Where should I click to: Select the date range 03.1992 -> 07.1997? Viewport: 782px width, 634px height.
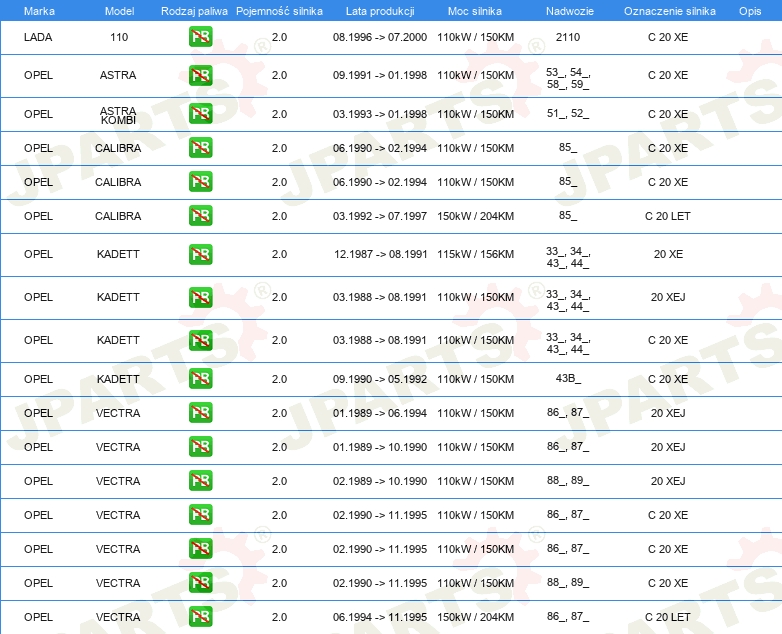380,216
